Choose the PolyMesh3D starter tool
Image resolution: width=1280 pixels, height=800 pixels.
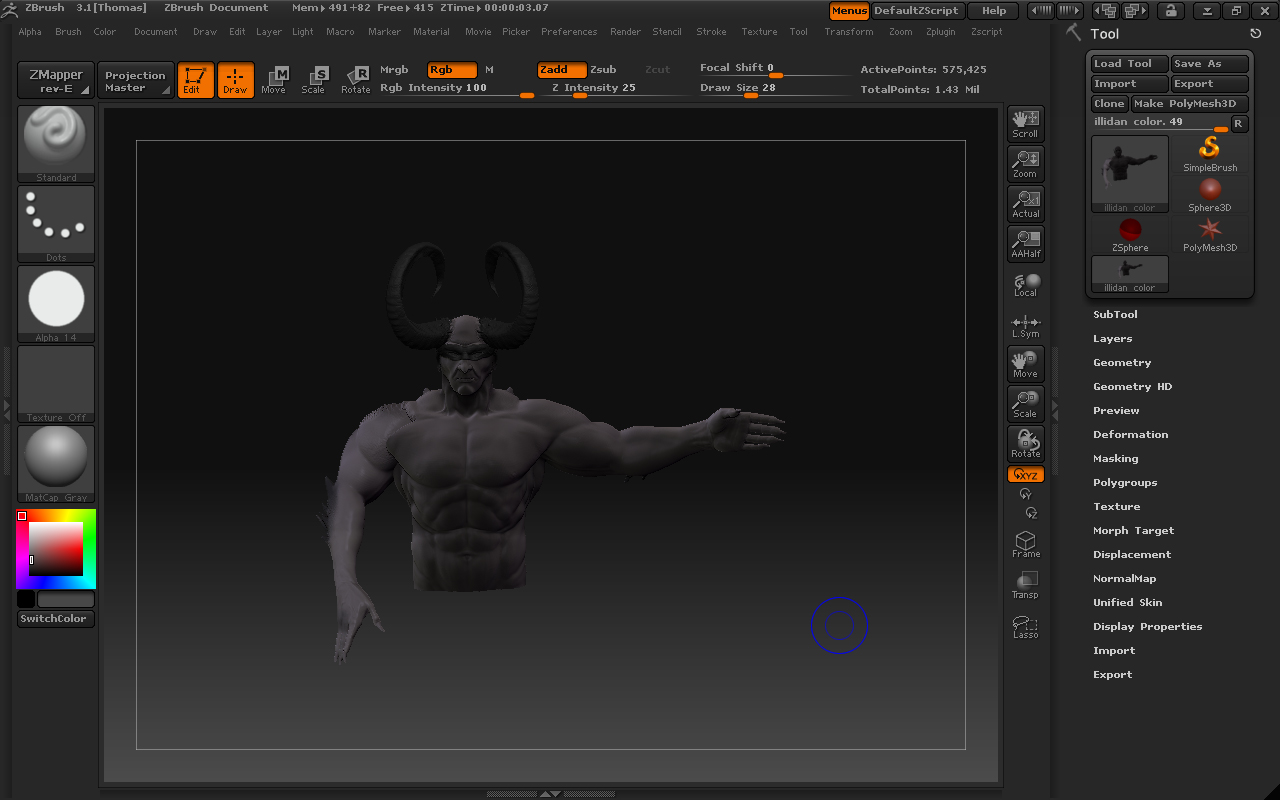pos(1210,232)
